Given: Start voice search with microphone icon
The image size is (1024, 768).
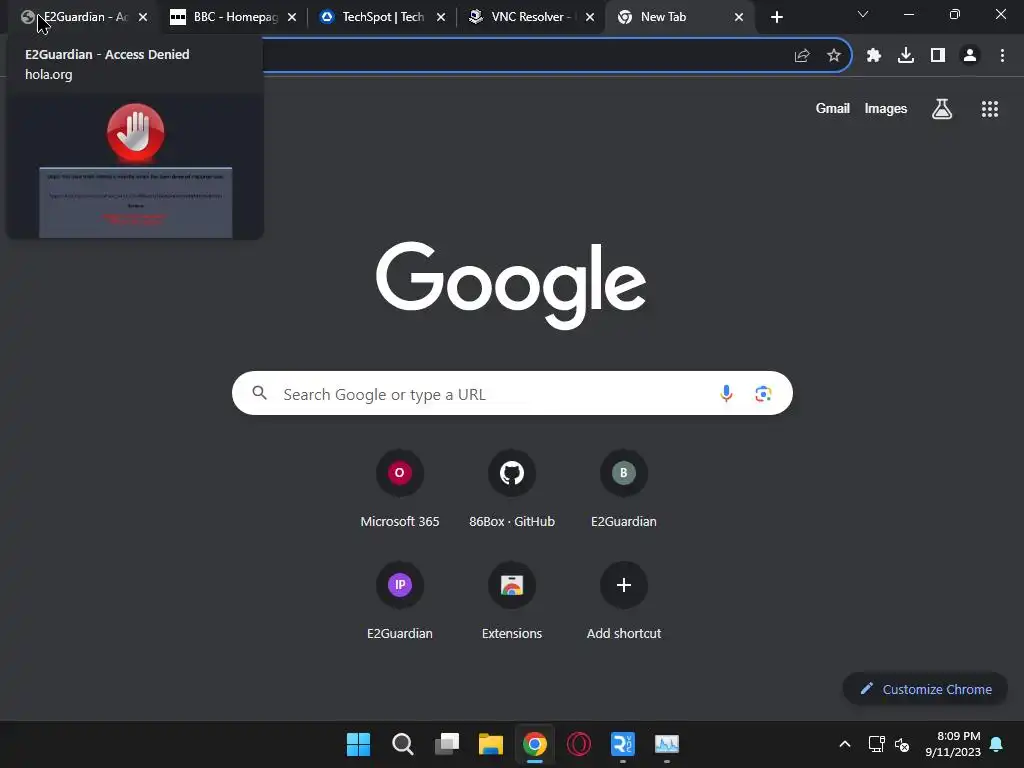Looking at the screenshot, I should (x=726, y=393).
